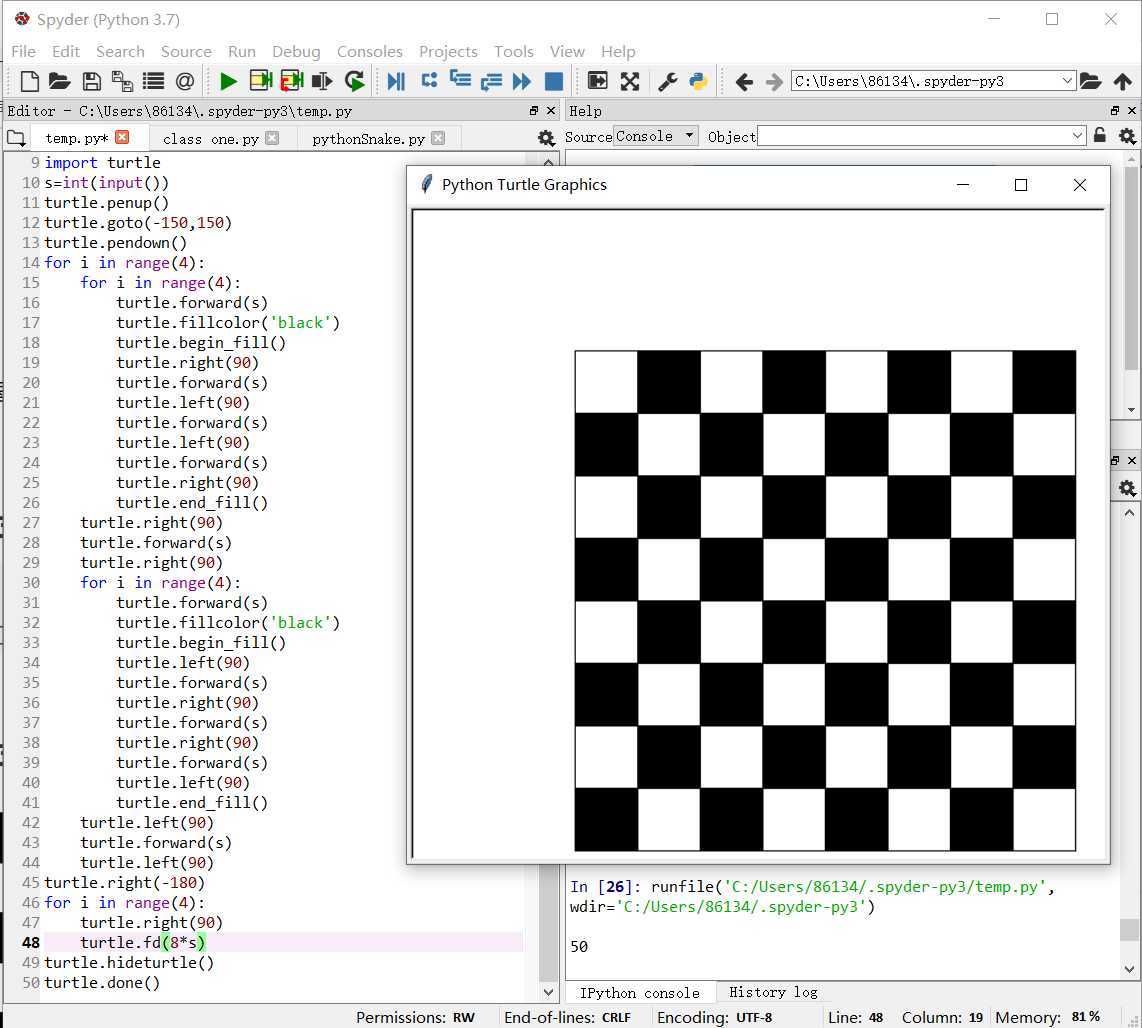Viewport: 1142px width, 1028px height.
Task: Click the editor scrollbar down arrow
Action: point(548,992)
